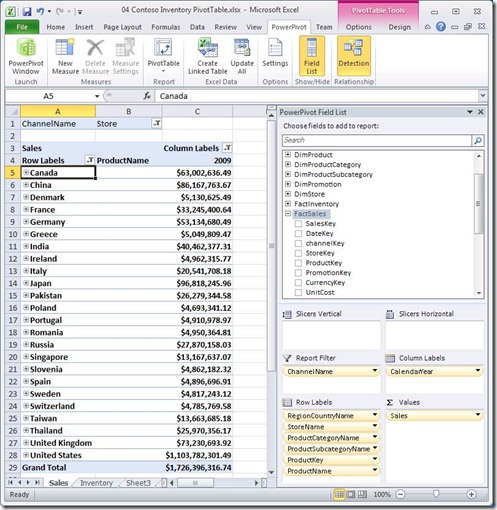Expand the DimProduct table

[x=288, y=155]
